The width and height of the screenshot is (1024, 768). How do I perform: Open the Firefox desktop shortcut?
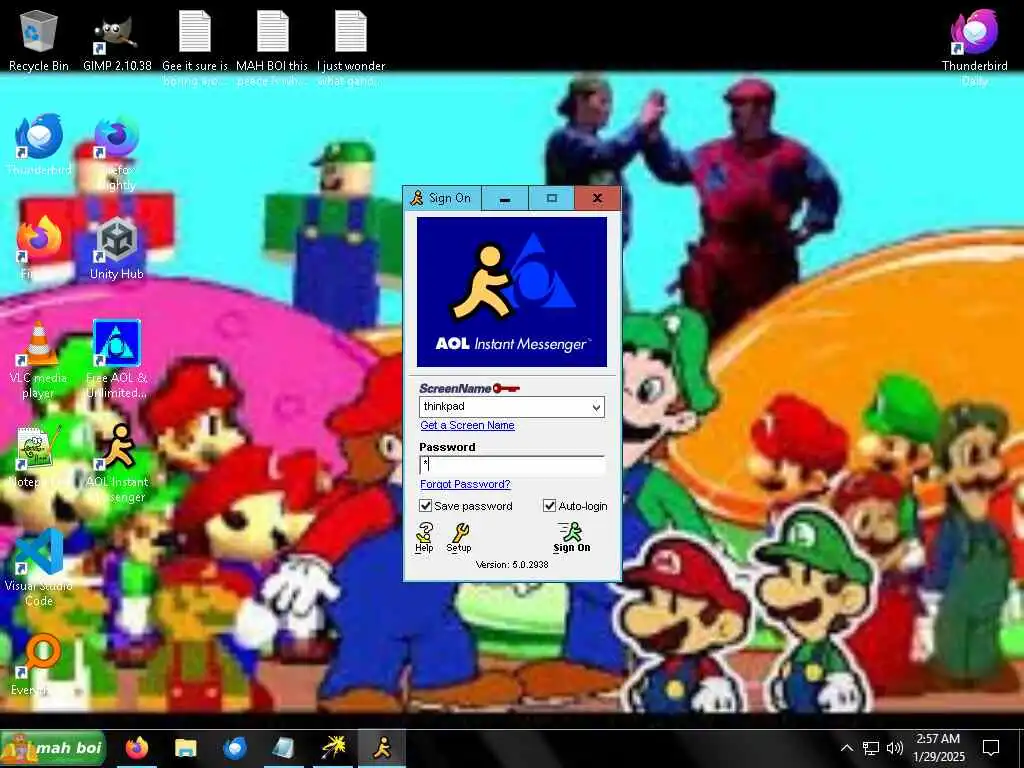pos(38,246)
